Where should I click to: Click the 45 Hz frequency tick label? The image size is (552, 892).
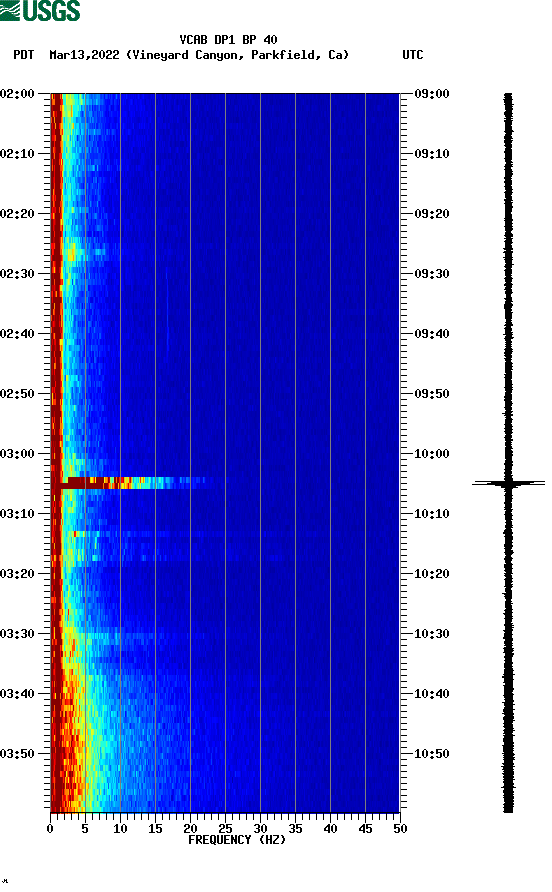[x=365, y=829]
